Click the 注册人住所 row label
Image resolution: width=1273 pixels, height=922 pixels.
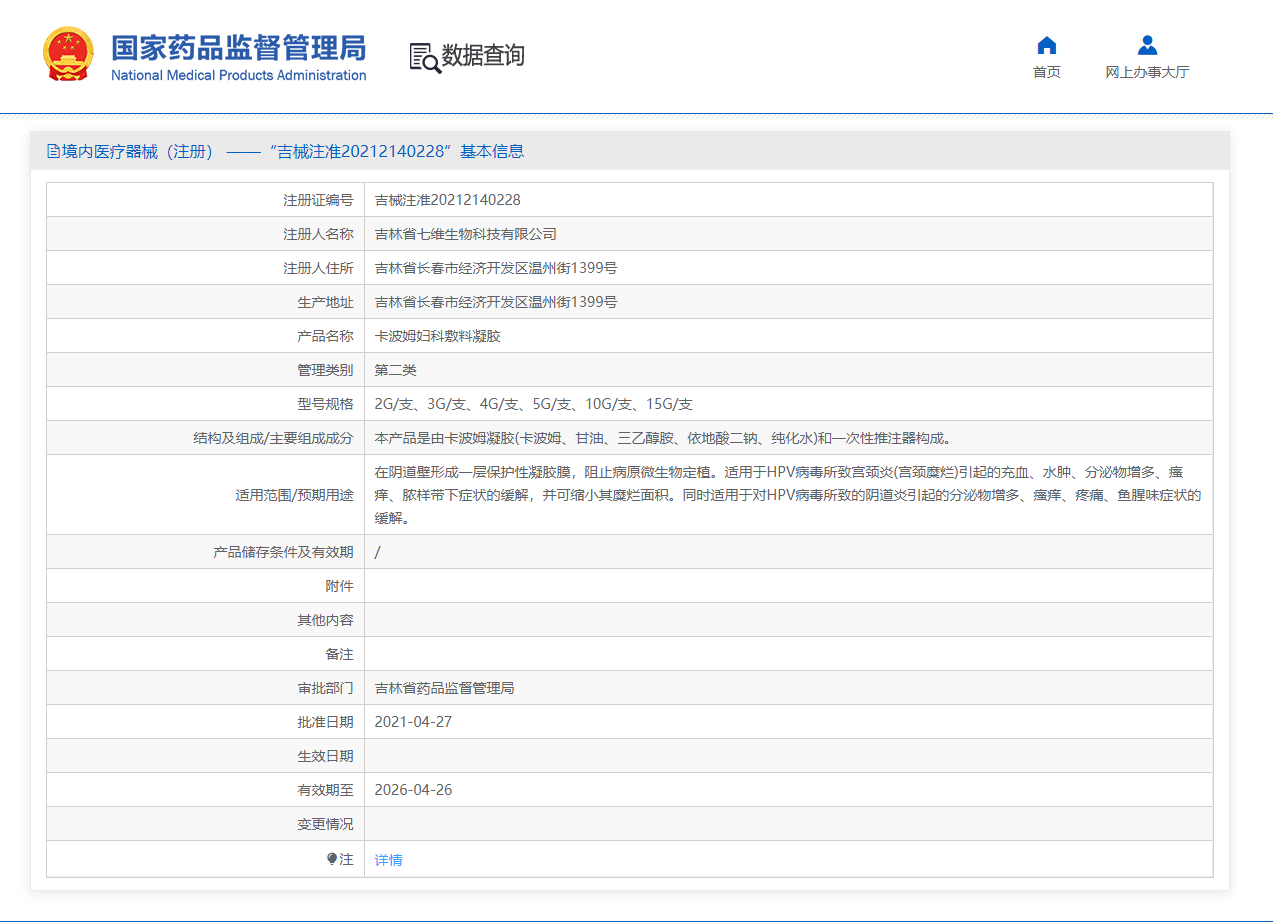click(x=318, y=268)
